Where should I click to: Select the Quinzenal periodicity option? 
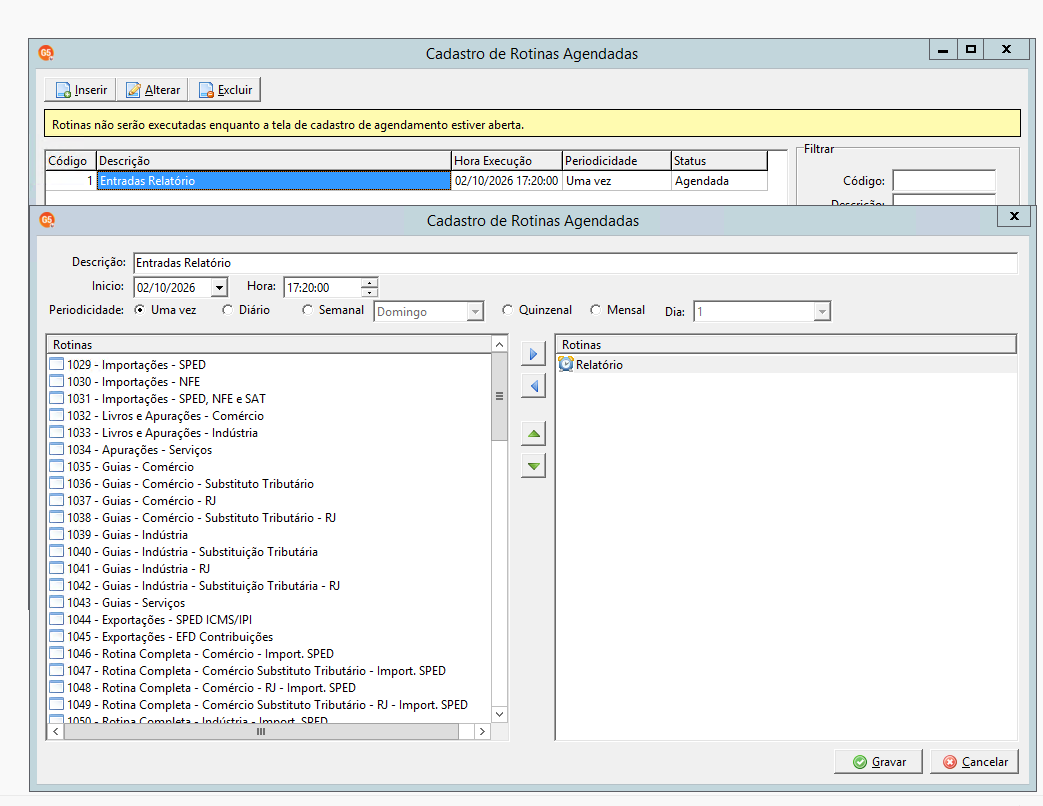(x=508, y=310)
